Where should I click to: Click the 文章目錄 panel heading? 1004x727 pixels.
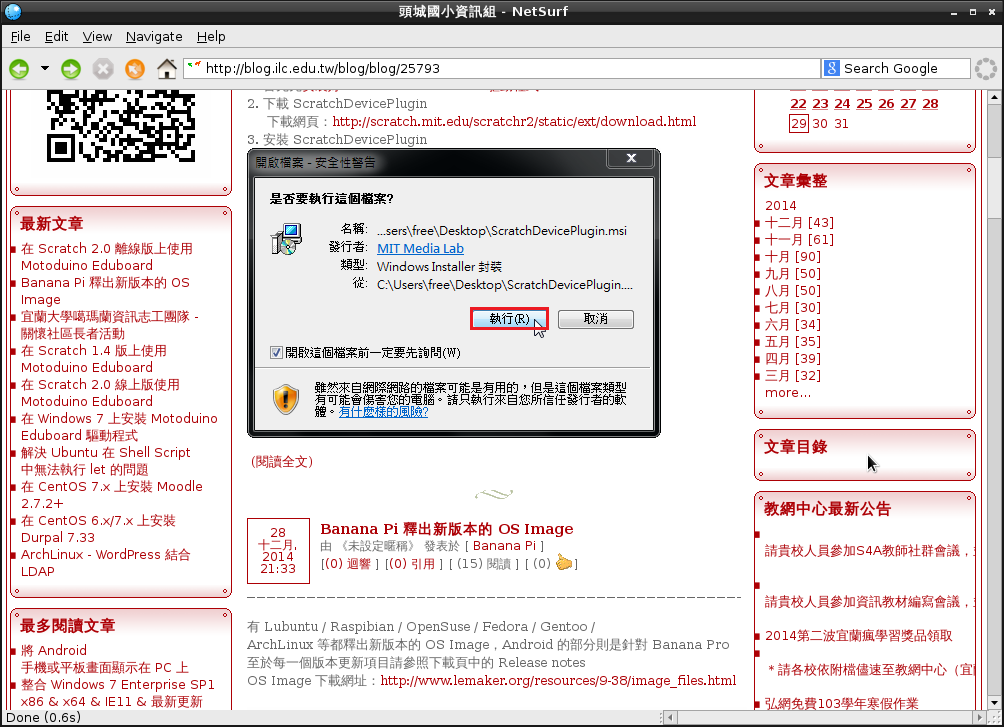tap(795, 446)
